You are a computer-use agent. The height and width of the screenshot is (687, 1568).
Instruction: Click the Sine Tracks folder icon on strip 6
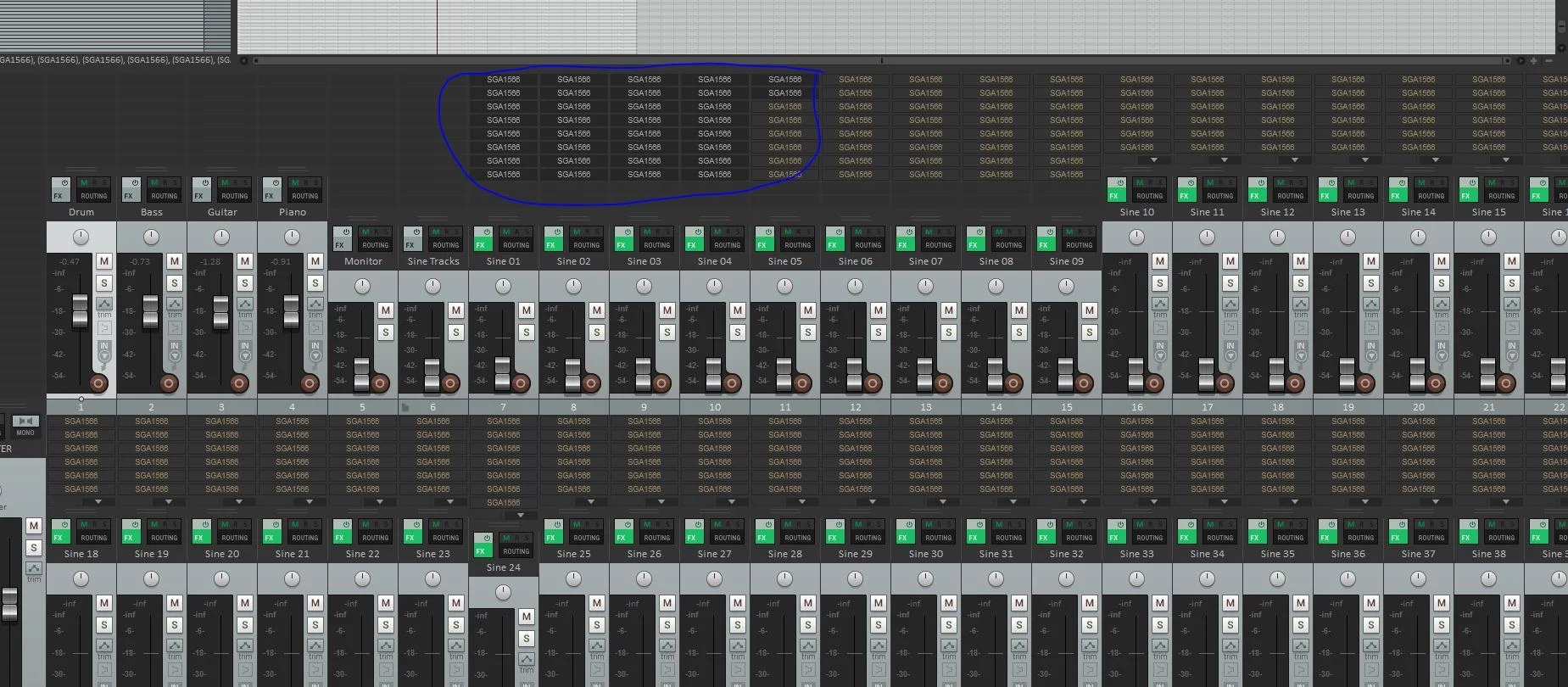click(x=405, y=407)
